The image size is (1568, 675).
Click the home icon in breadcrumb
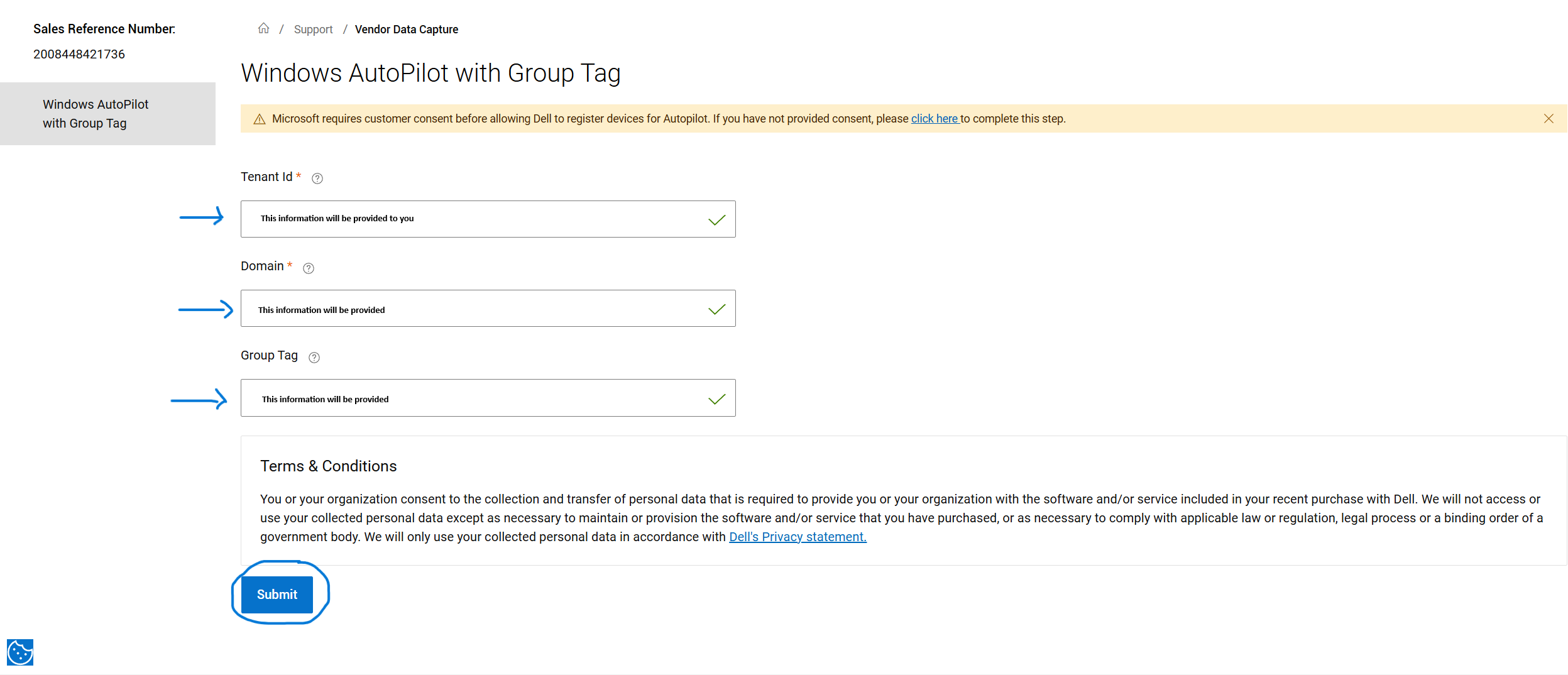[x=263, y=28]
